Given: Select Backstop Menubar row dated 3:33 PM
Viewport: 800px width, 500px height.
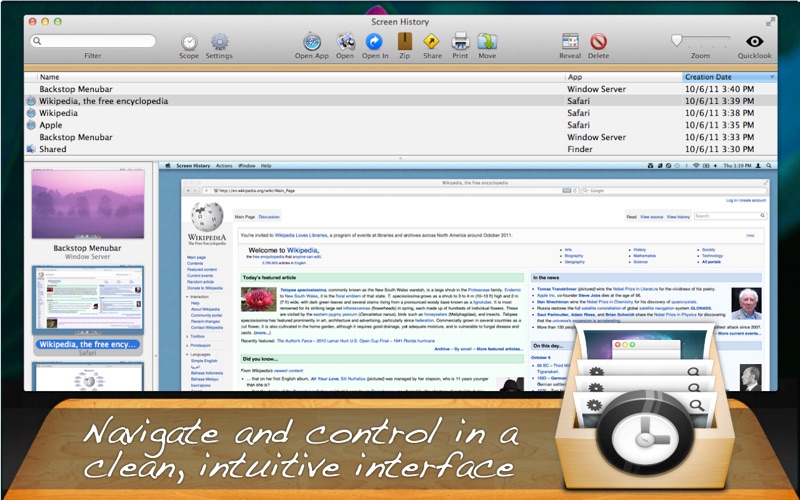Looking at the screenshot, I should click(401, 137).
